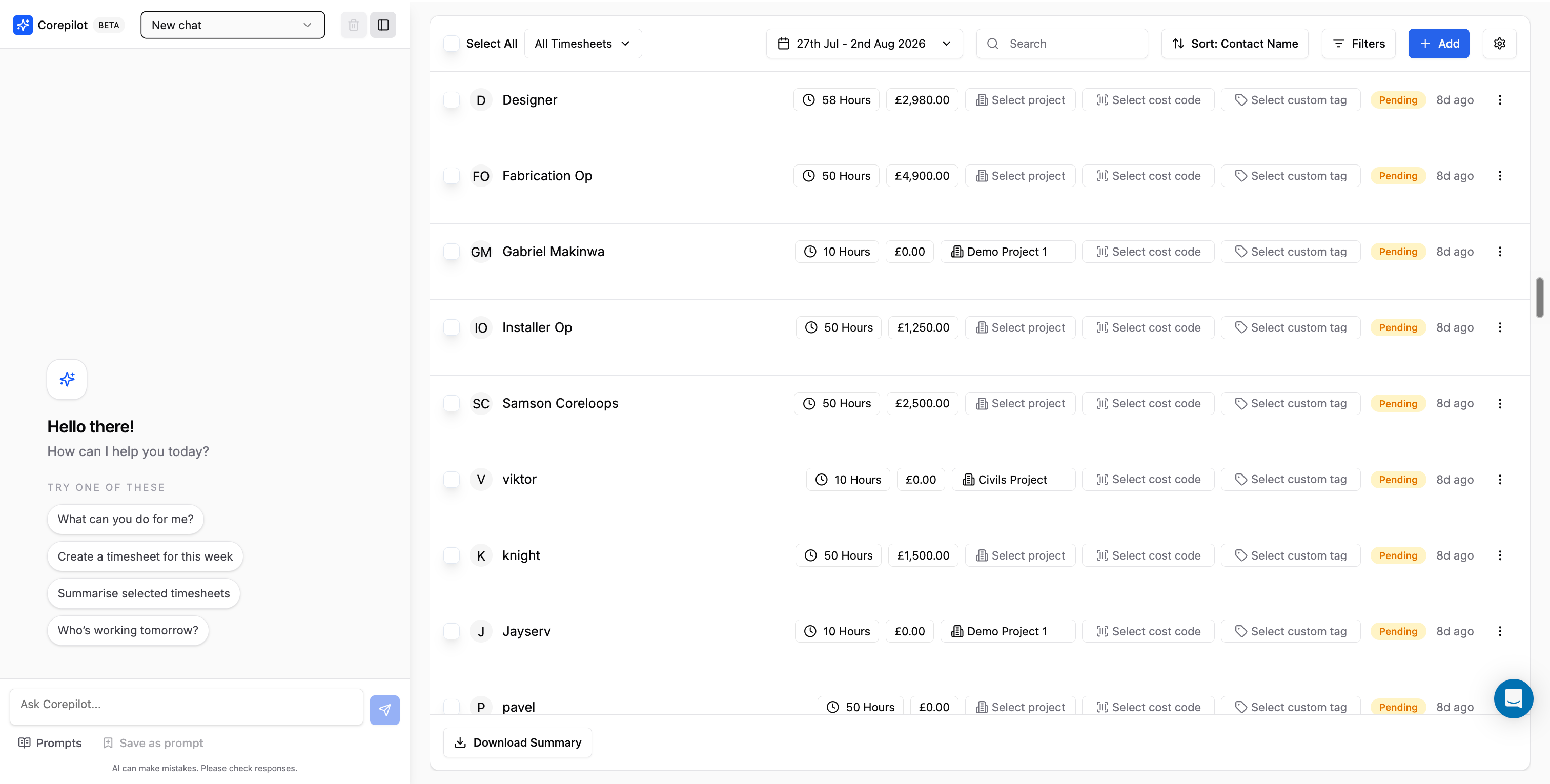Select the Designer row checkbox
Screen dimensions: 1550x784
[451, 100]
